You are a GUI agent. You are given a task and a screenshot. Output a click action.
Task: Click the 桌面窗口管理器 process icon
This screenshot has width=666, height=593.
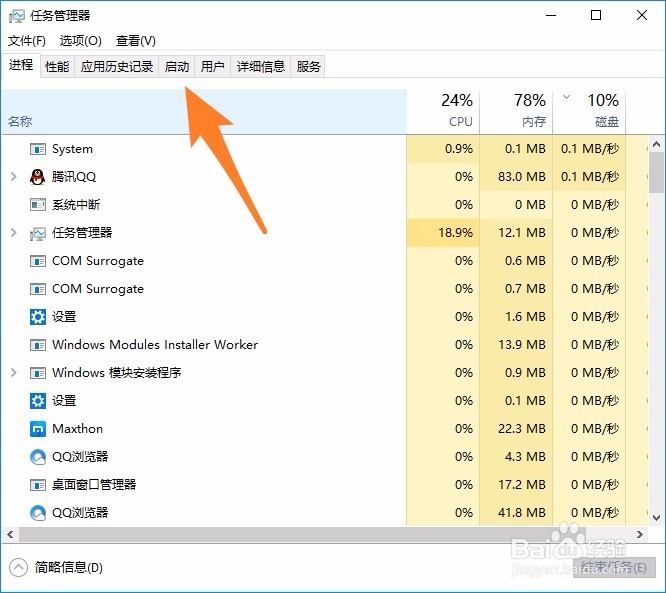(38, 485)
